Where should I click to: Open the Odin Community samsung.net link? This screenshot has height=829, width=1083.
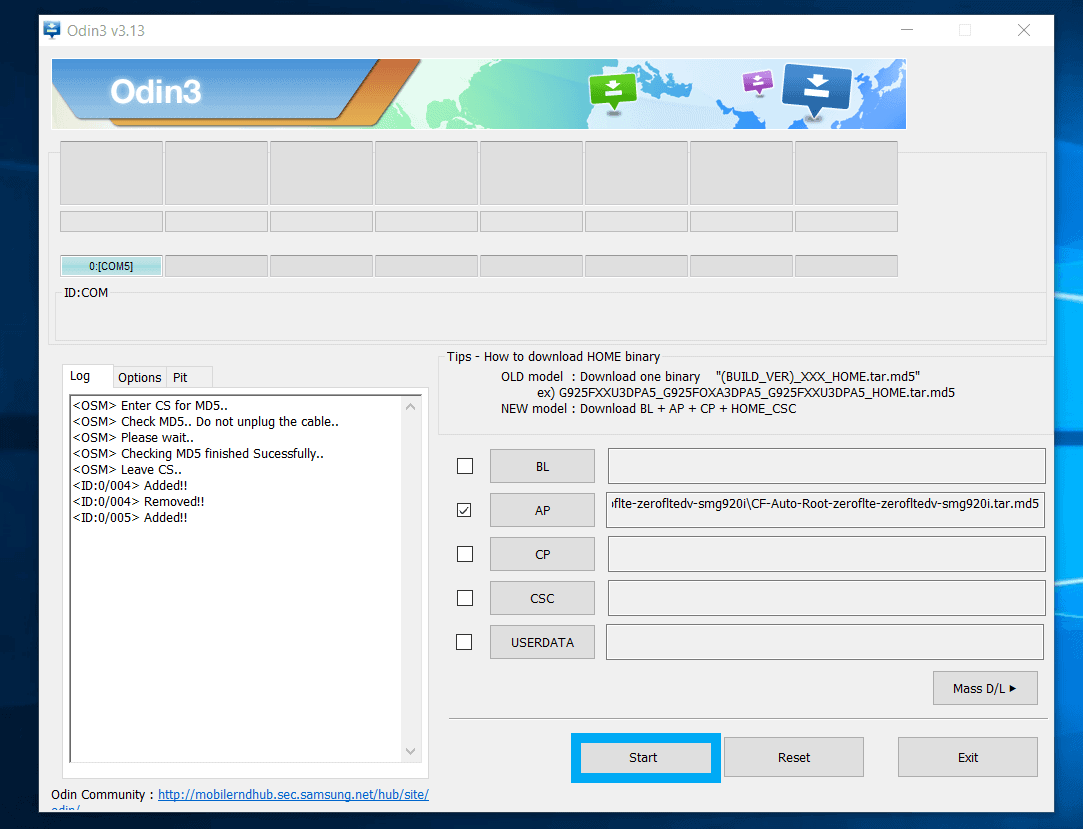point(294,794)
